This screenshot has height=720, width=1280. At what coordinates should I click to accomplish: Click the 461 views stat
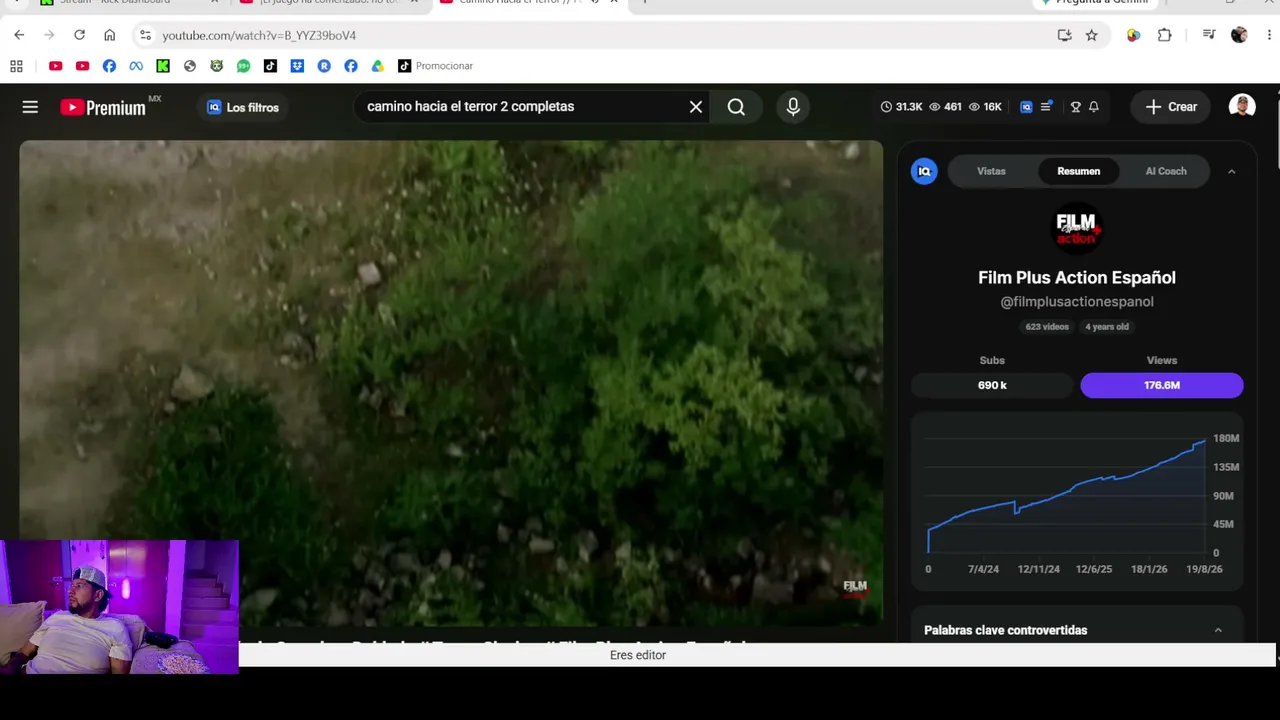click(945, 107)
